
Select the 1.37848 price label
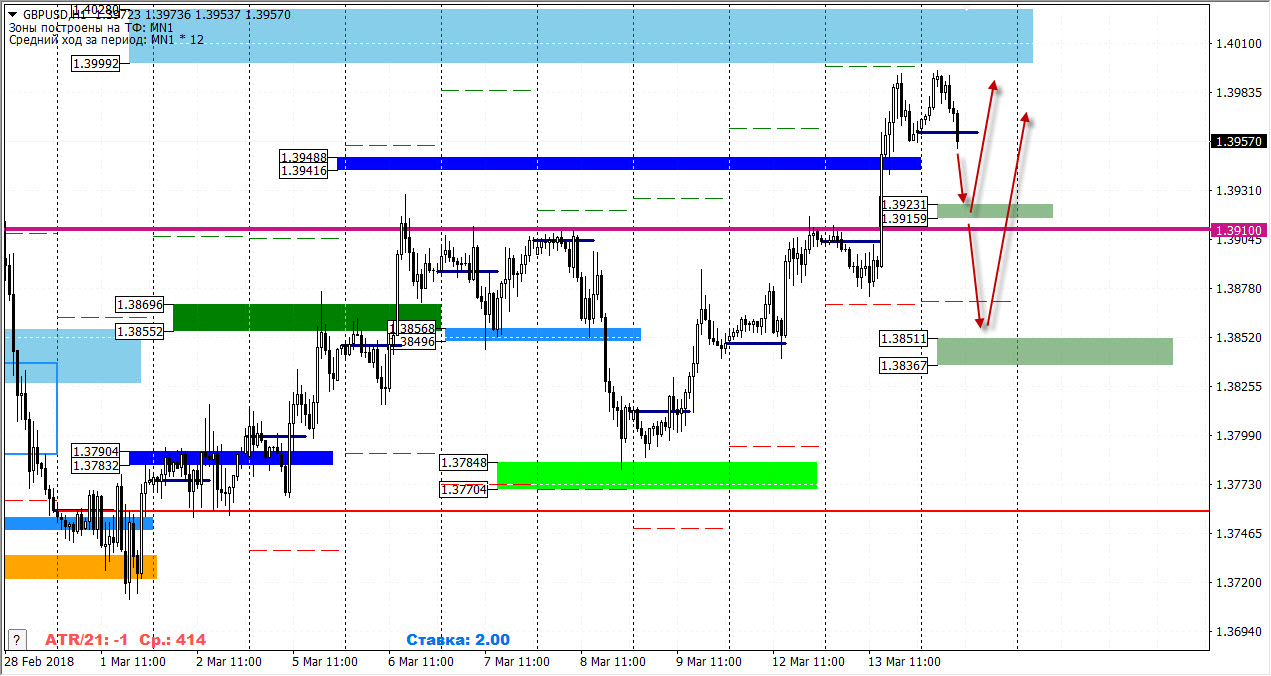[464, 463]
